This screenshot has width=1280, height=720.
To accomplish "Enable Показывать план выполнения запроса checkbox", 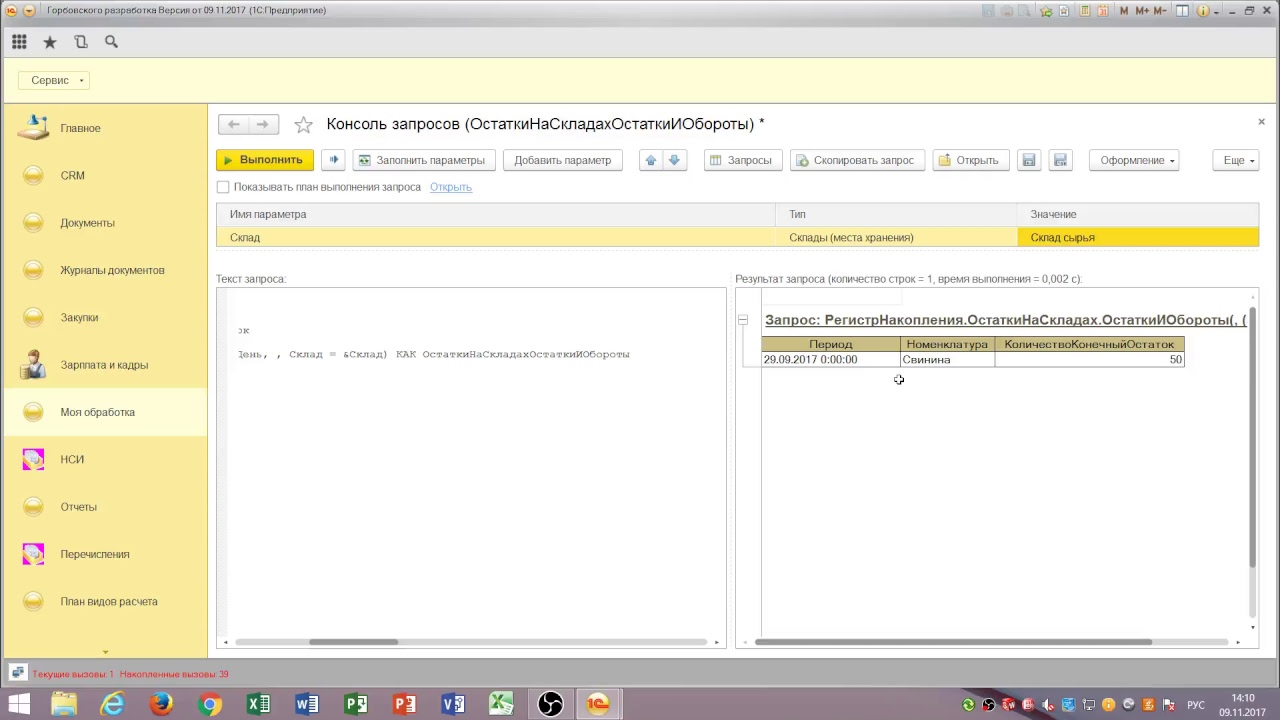I will [x=223, y=187].
